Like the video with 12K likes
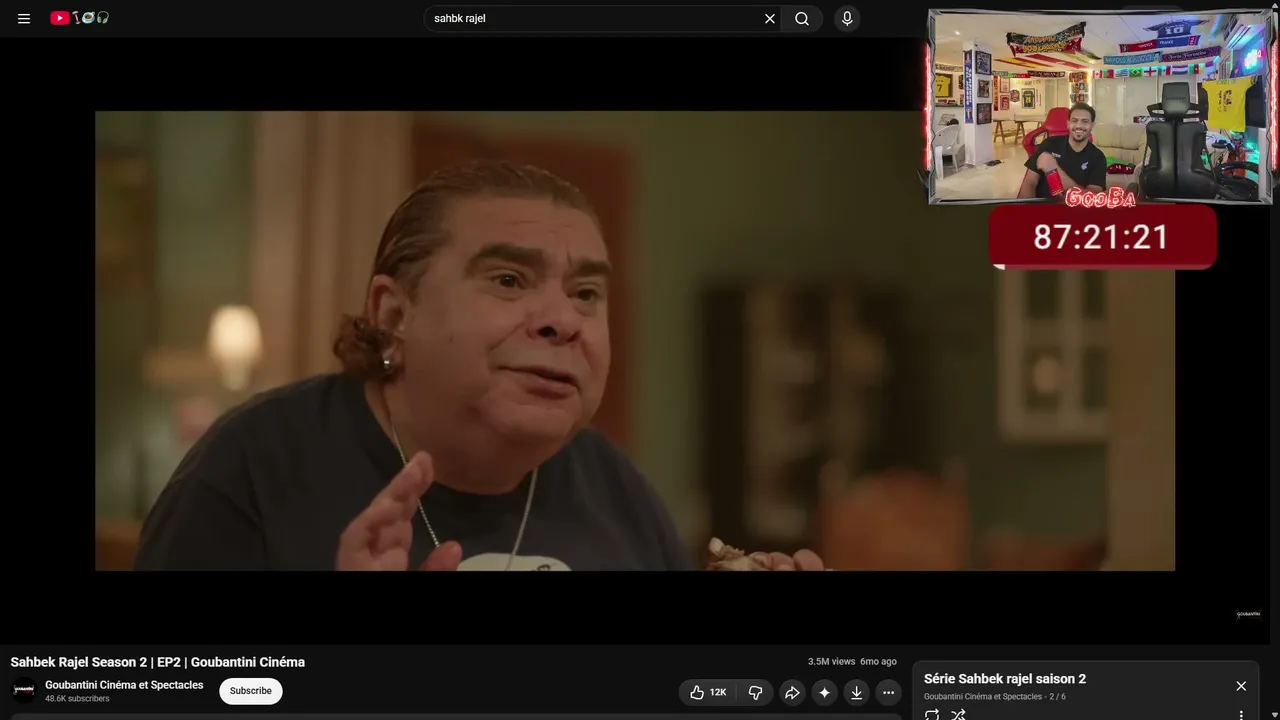Image resolution: width=1280 pixels, height=720 pixels. [x=708, y=692]
